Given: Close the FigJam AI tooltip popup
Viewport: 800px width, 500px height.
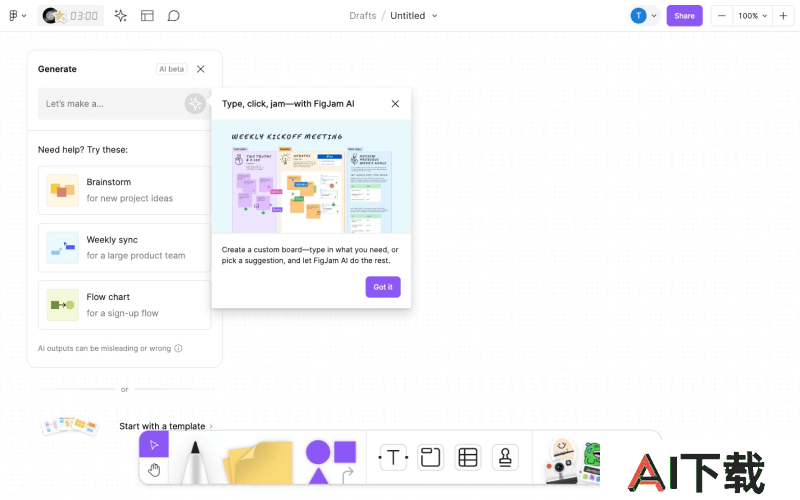Looking at the screenshot, I should [395, 104].
